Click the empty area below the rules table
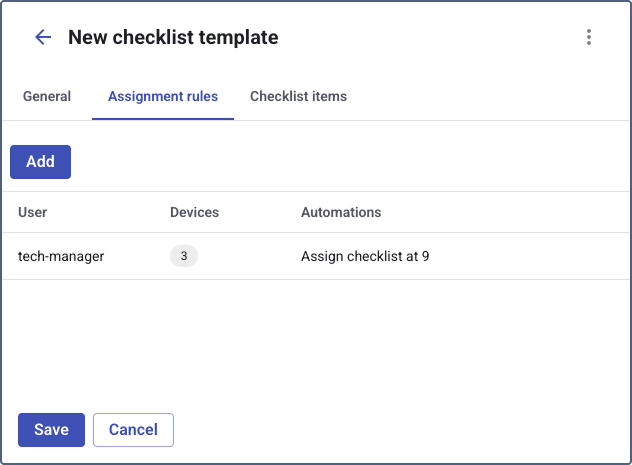Viewport: 632px width, 465px height. point(316,340)
